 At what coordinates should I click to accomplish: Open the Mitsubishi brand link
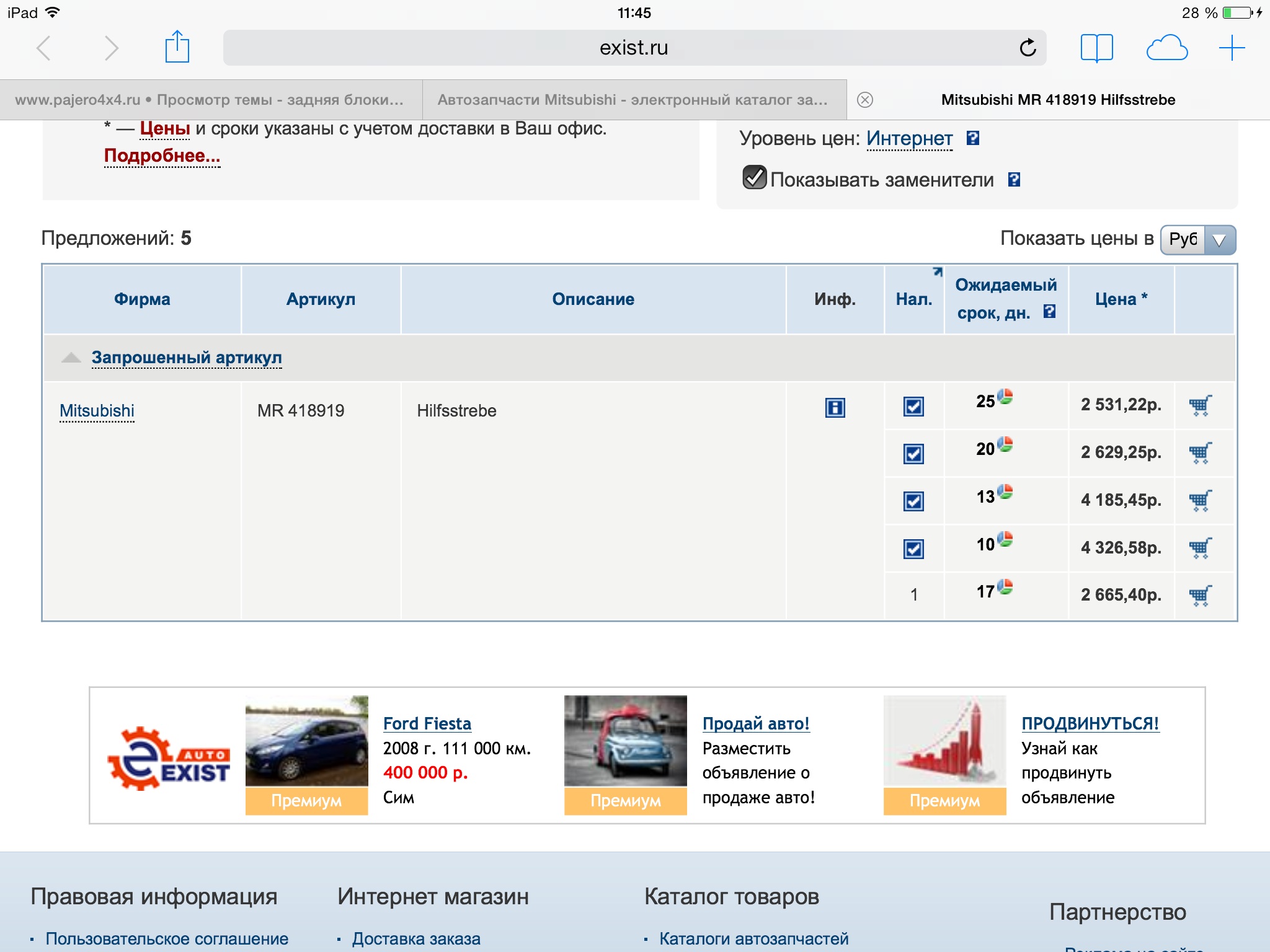(x=97, y=411)
